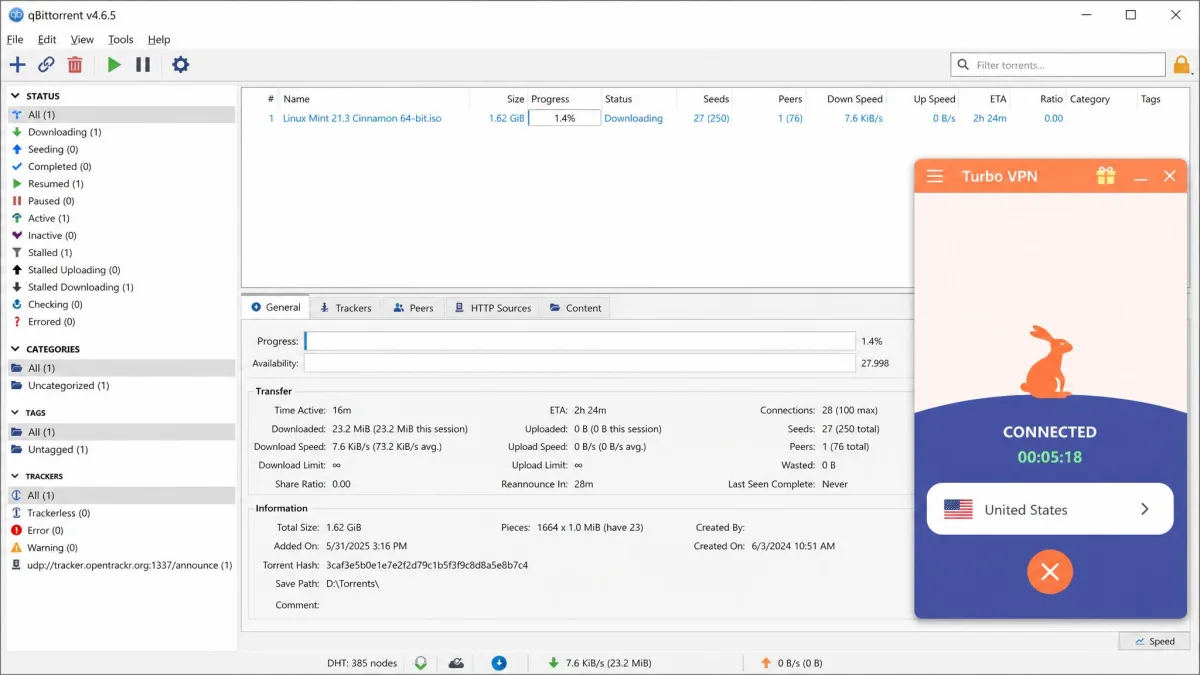Open the View menu
This screenshot has height=675, width=1200.
(82, 39)
